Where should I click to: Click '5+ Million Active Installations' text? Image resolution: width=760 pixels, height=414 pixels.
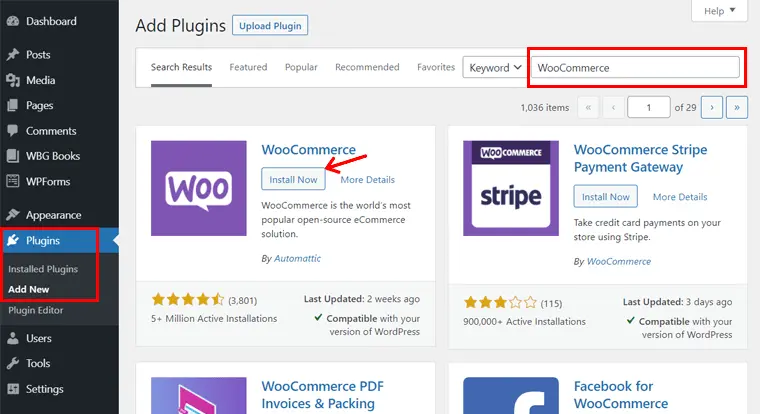[x=214, y=318]
